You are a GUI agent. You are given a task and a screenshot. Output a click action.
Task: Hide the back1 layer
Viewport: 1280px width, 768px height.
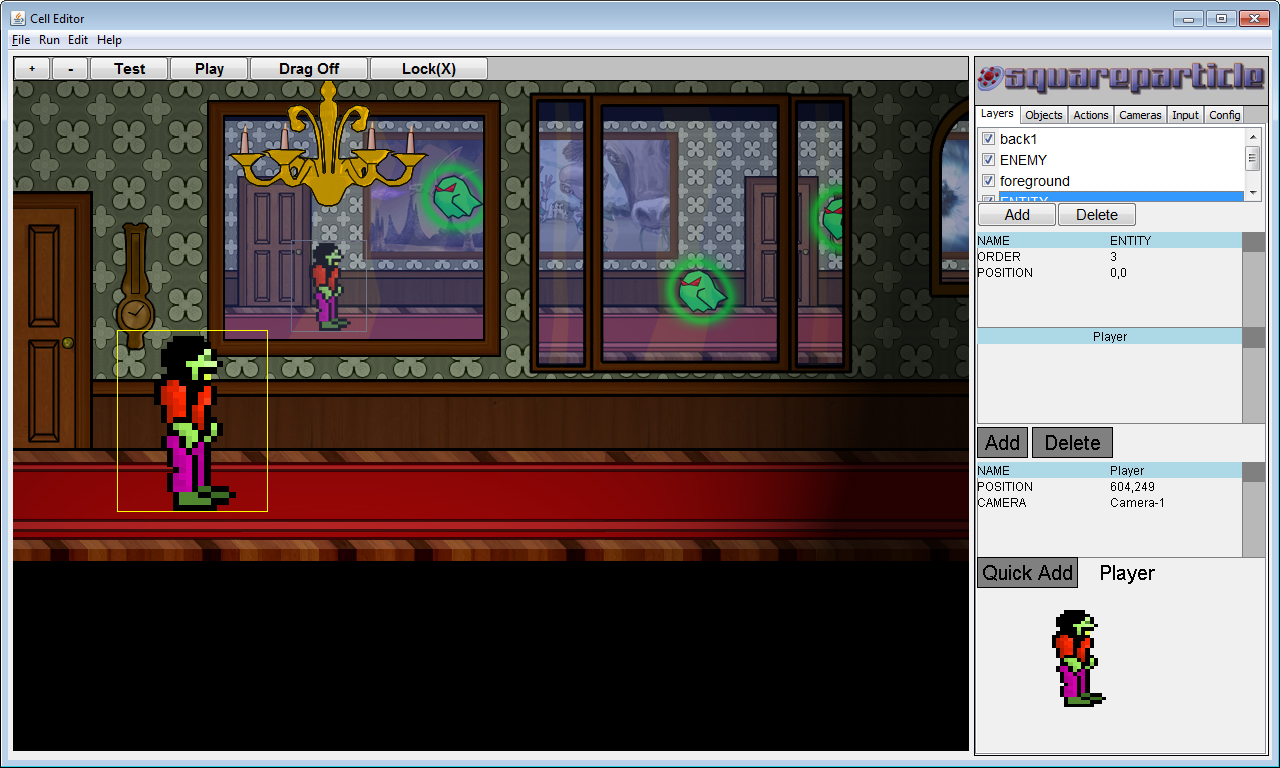988,139
